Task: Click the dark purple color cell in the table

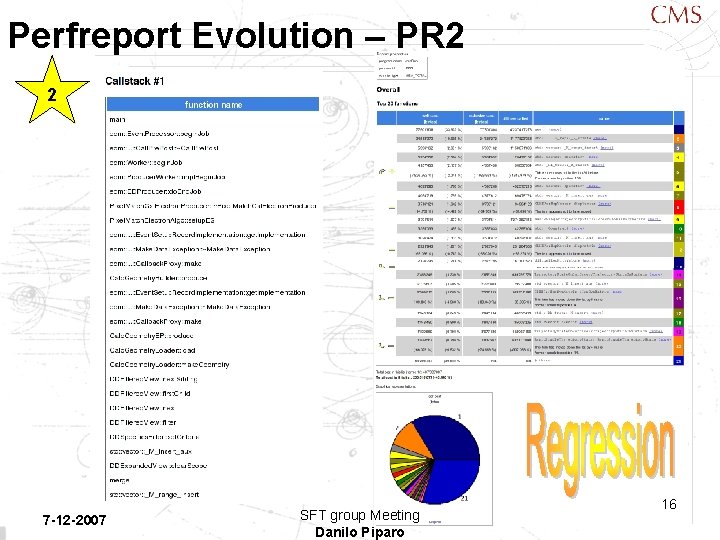Action: click(x=679, y=298)
